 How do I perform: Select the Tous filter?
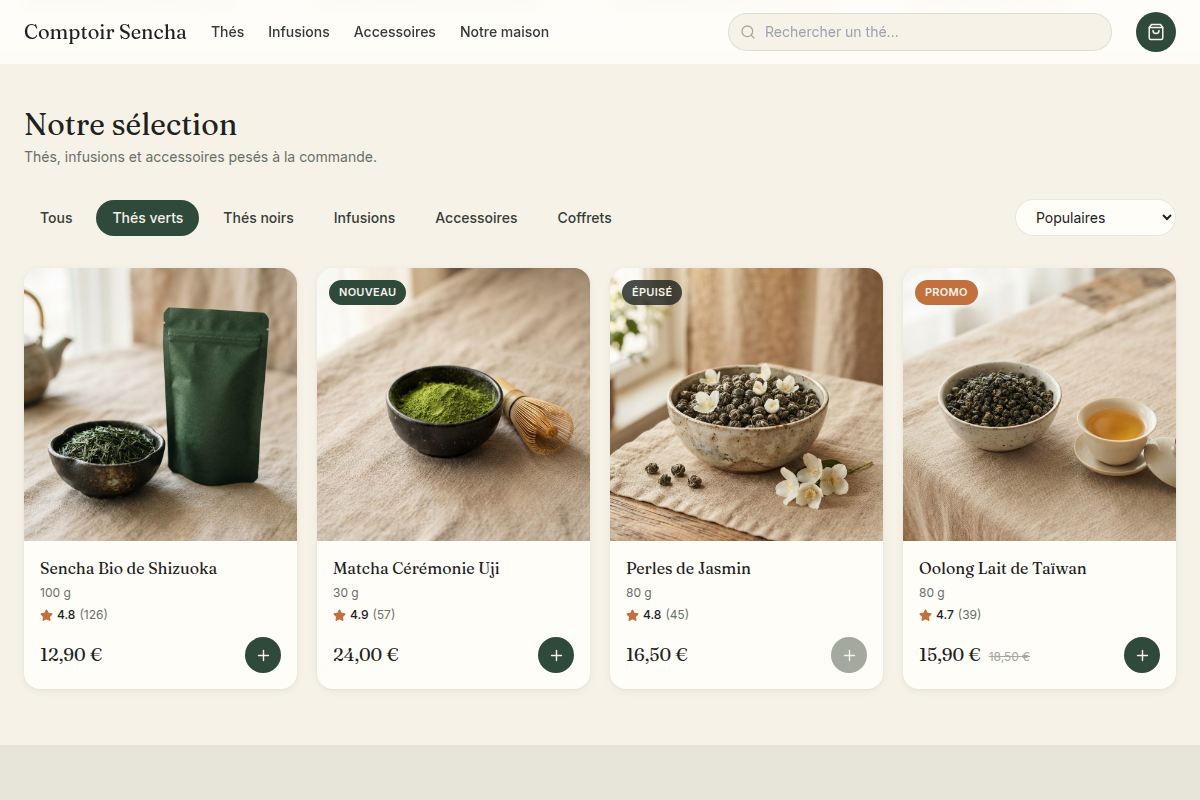tap(56, 218)
